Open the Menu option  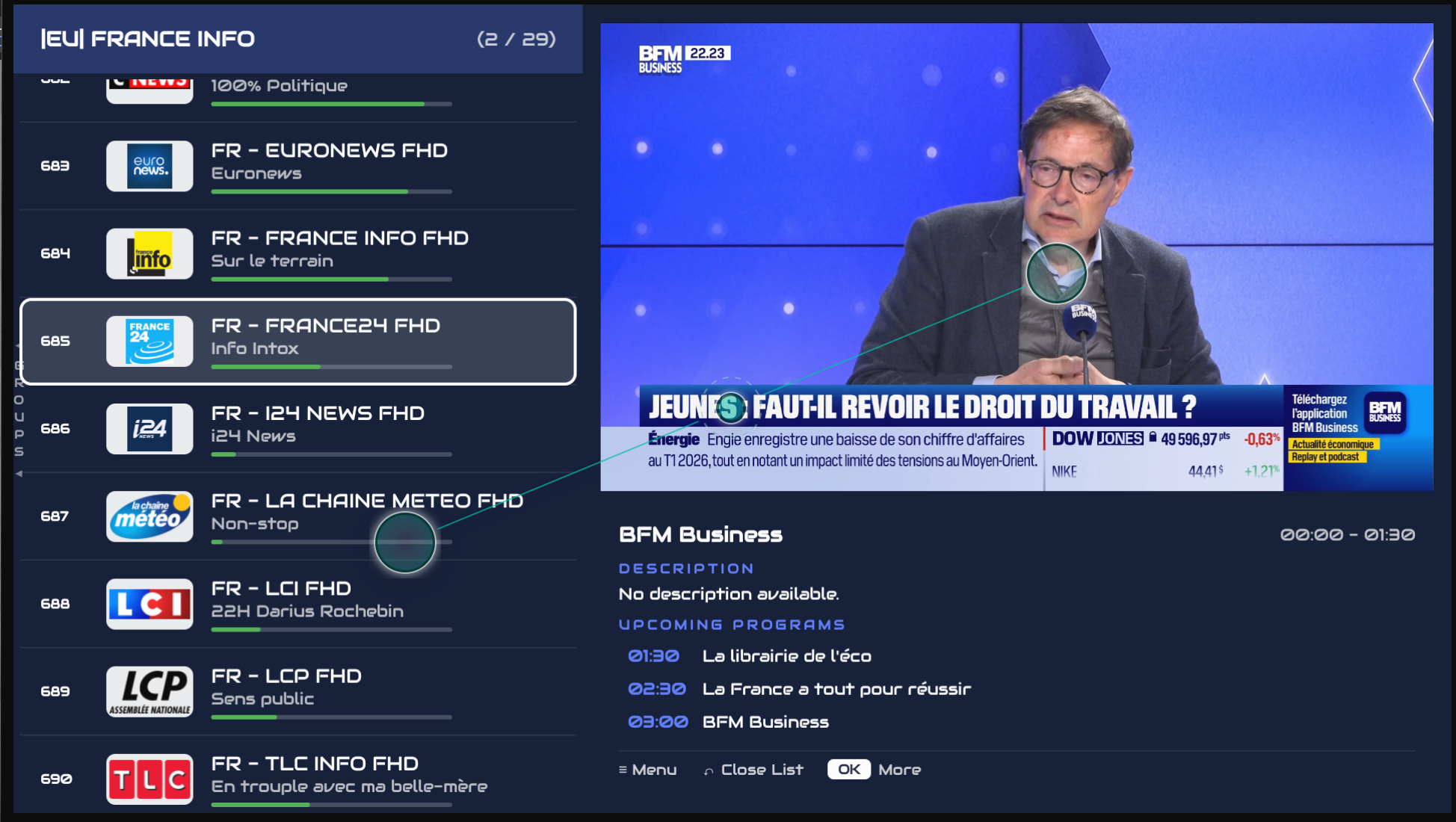[x=647, y=770]
